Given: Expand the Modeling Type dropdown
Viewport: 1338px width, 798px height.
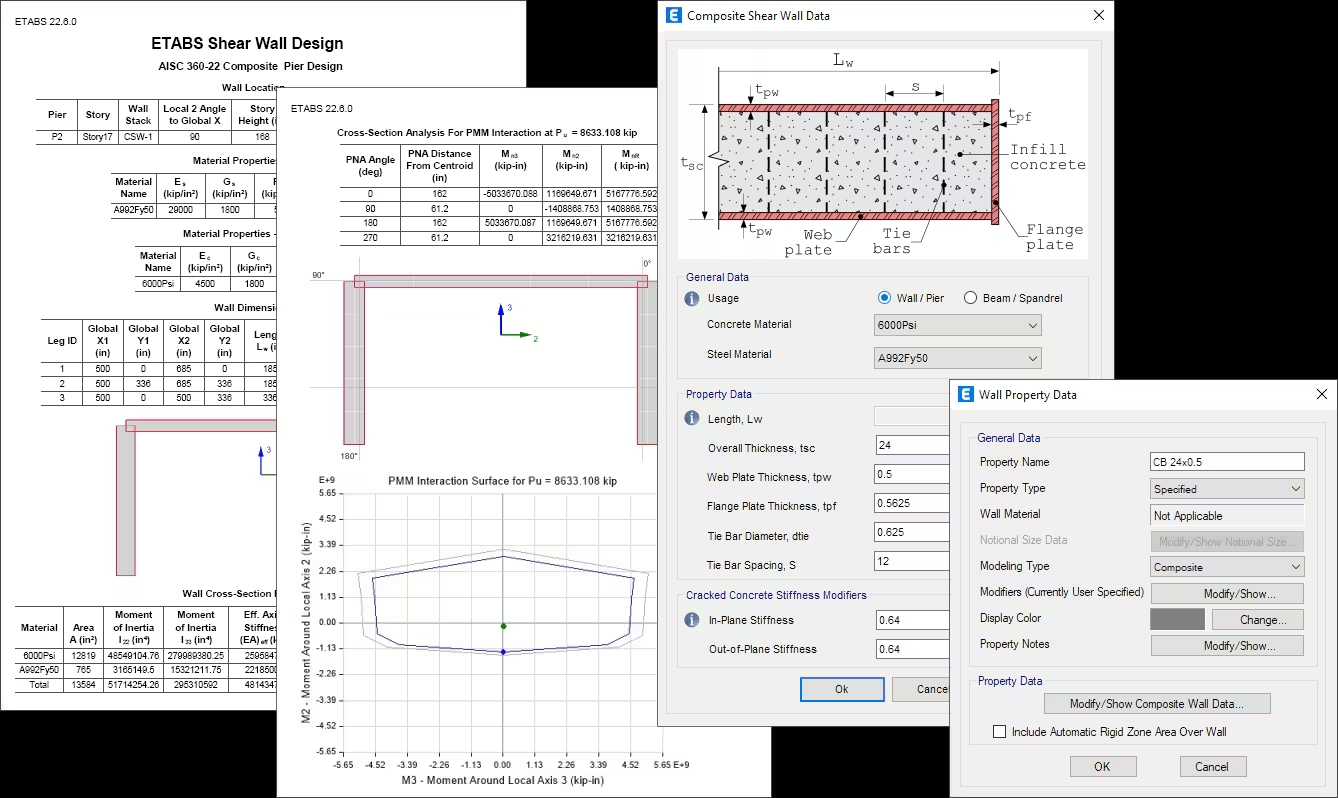Looking at the screenshot, I should [x=1228, y=567].
